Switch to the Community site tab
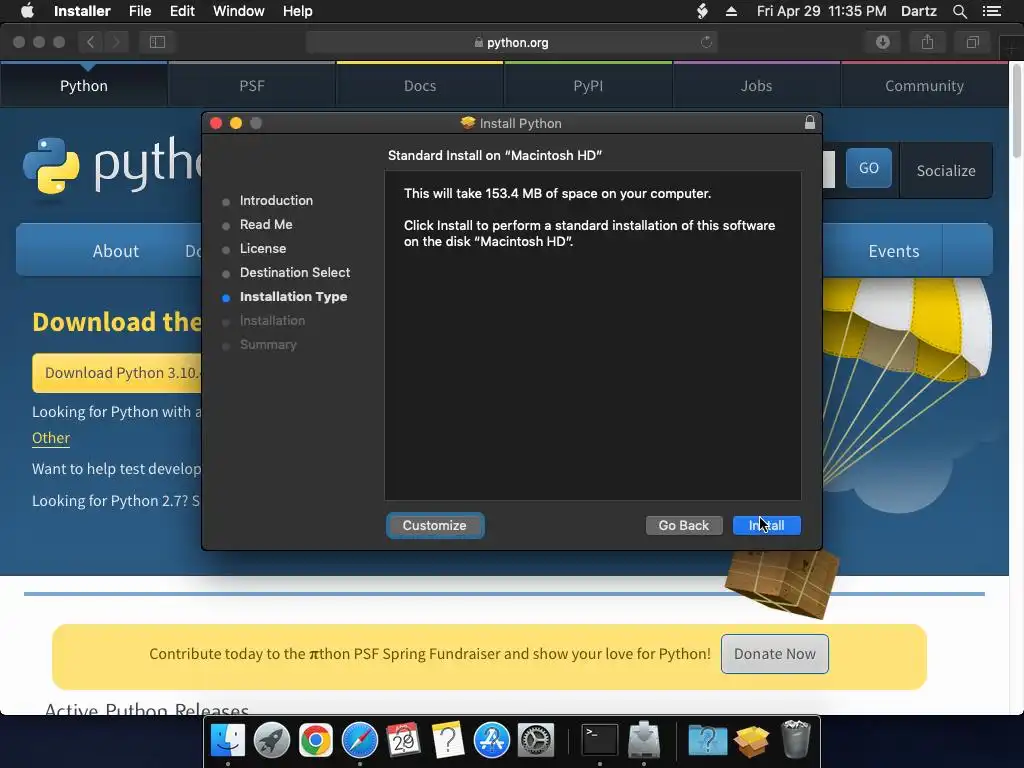The image size is (1024, 768). click(924, 86)
